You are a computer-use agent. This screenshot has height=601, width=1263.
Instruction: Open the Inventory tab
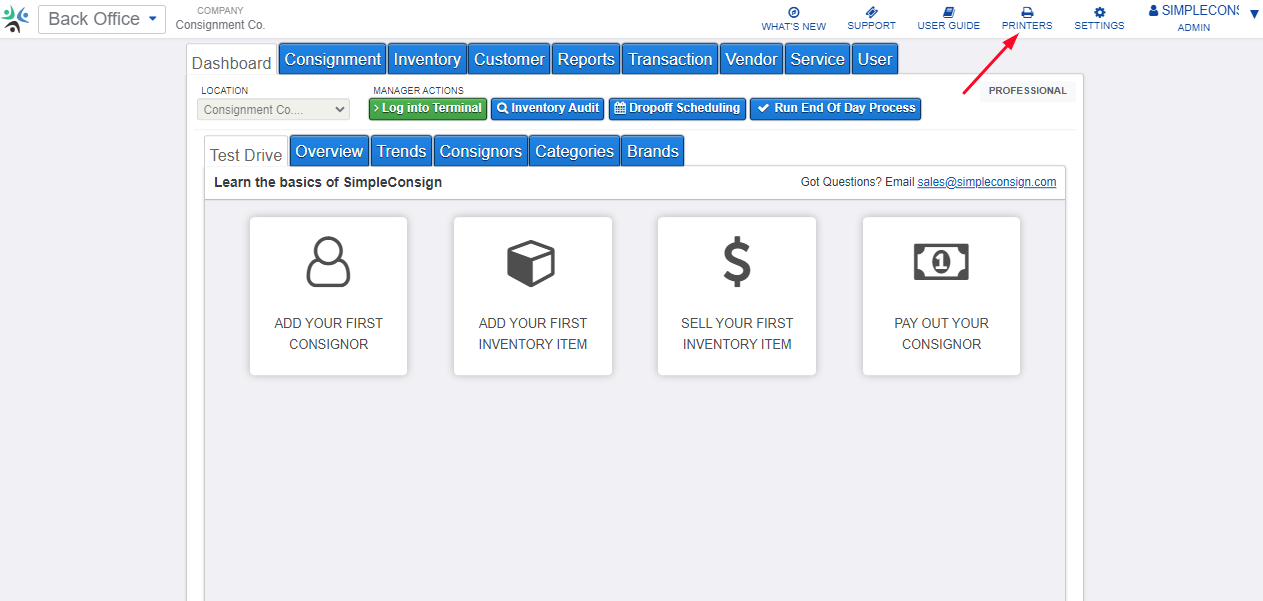click(427, 59)
